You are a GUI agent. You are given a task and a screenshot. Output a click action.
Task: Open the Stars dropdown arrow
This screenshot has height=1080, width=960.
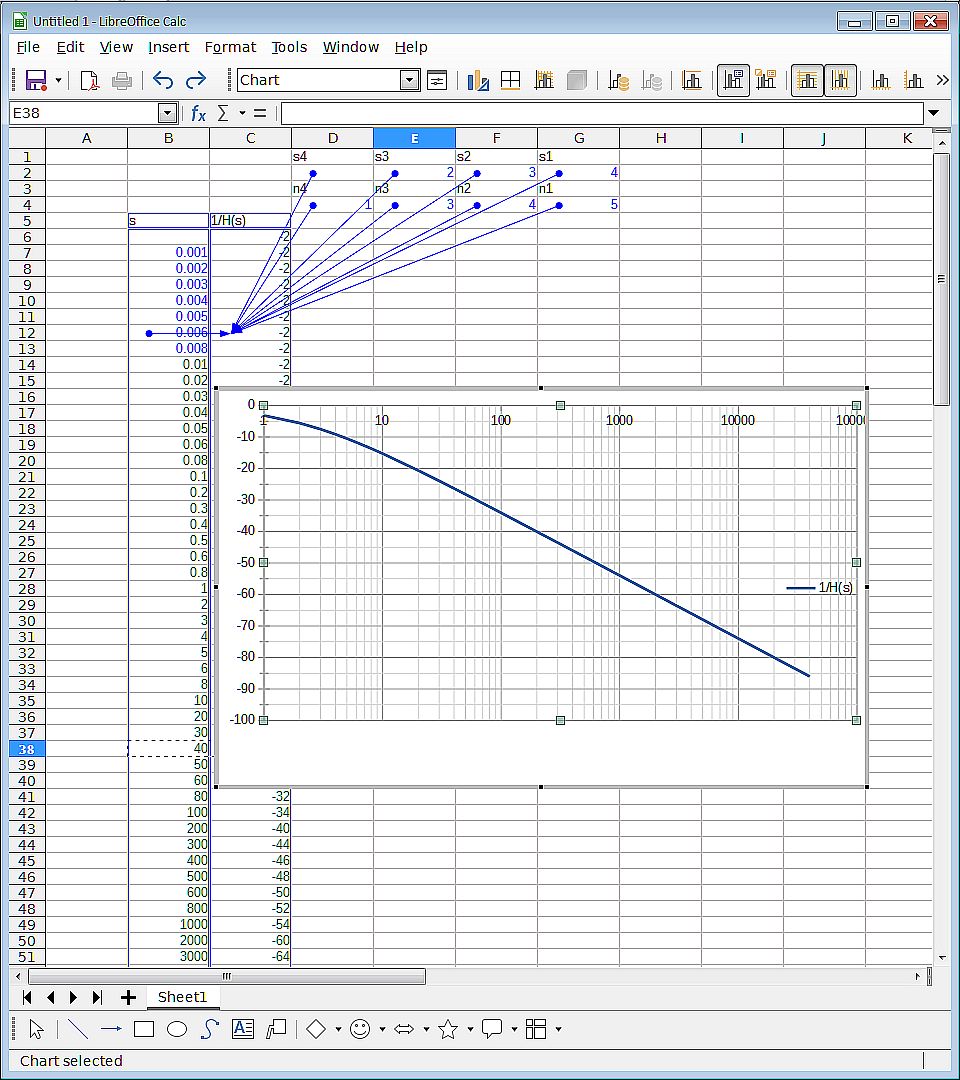pyautogui.click(x=470, y=1029)
